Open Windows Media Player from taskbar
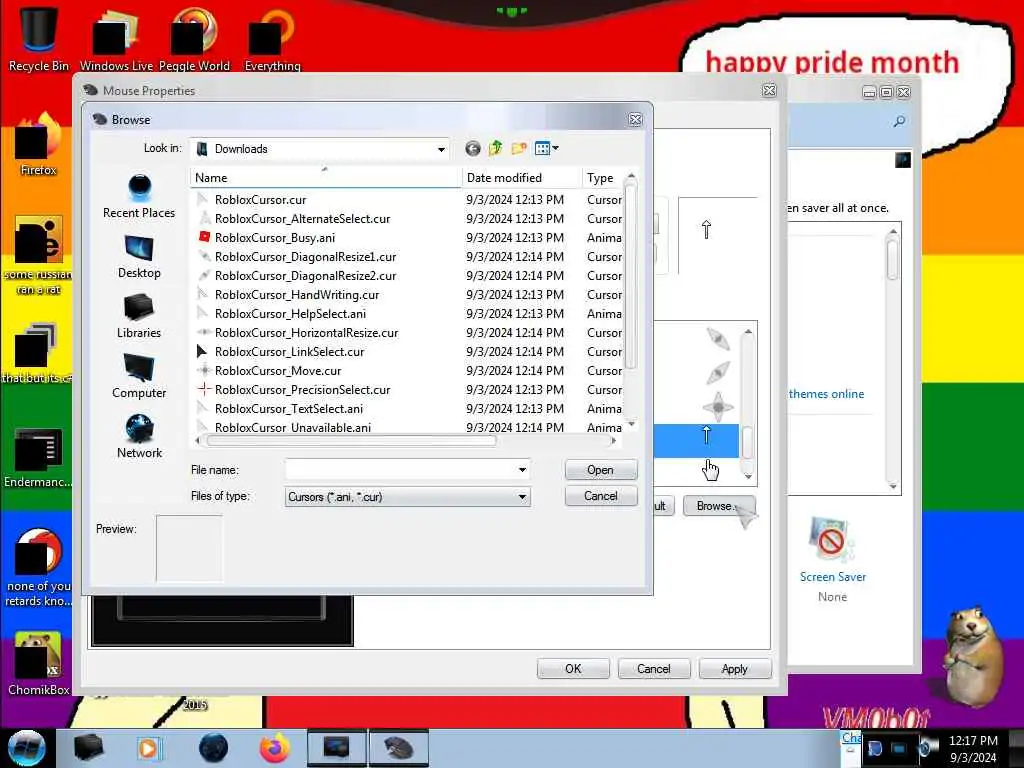The height and width of the screenshot is (768, 1024). pos(148,748)
